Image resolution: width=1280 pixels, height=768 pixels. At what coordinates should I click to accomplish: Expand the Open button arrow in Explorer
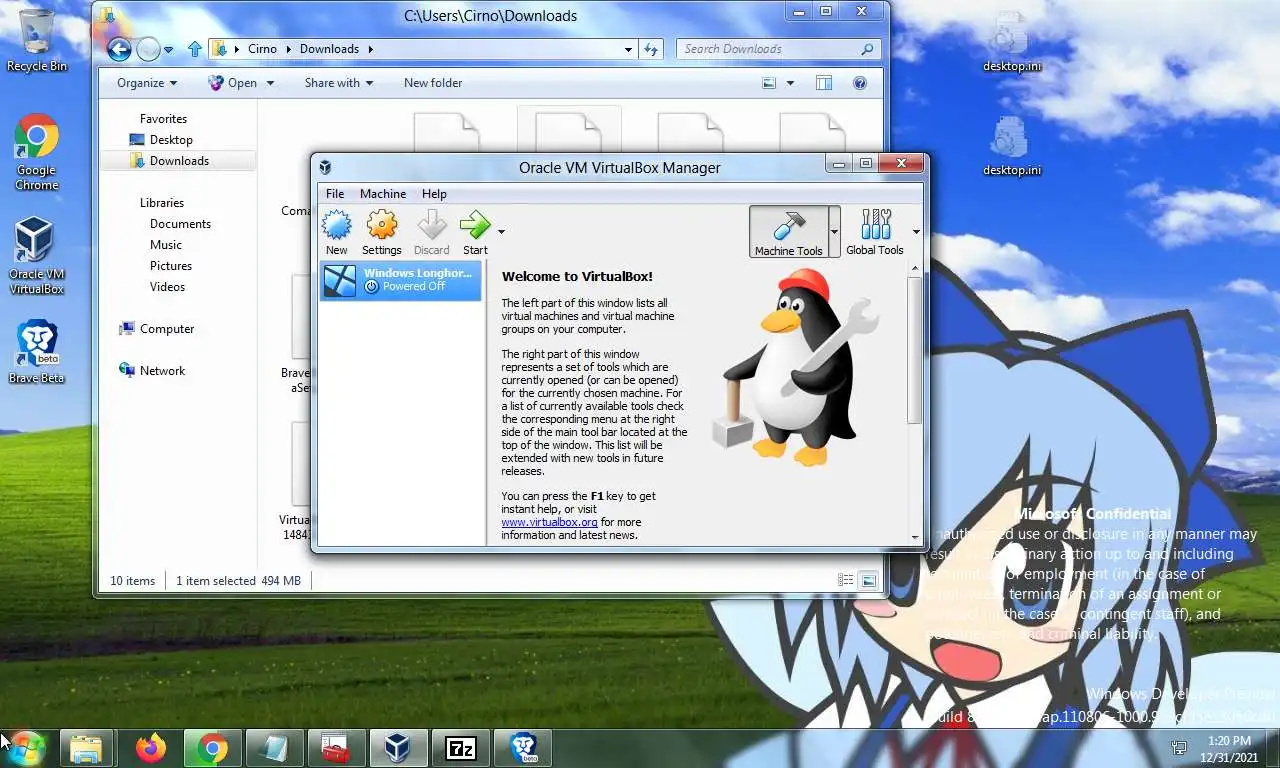268,83
